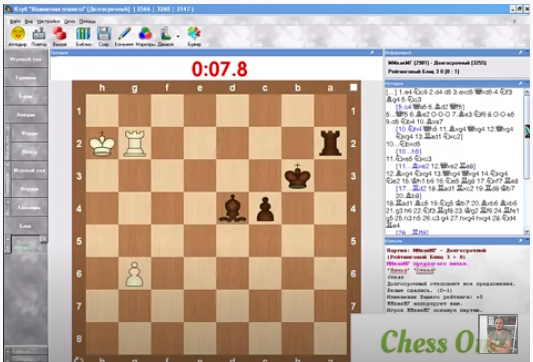Click the chess engine flask icon
This screenshot has width=533, height=362.
pos(166,34)
